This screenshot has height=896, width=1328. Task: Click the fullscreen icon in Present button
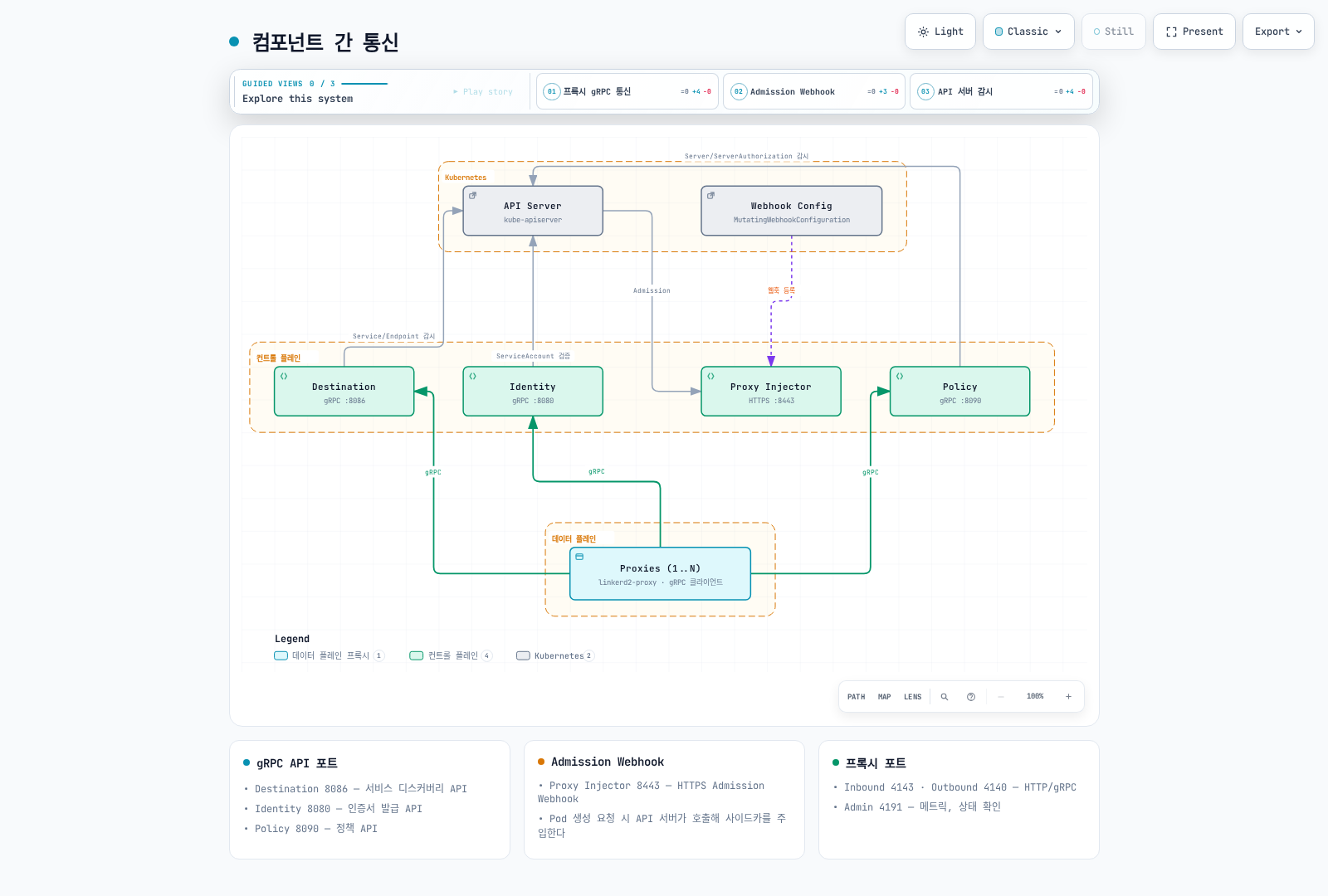1171,32
